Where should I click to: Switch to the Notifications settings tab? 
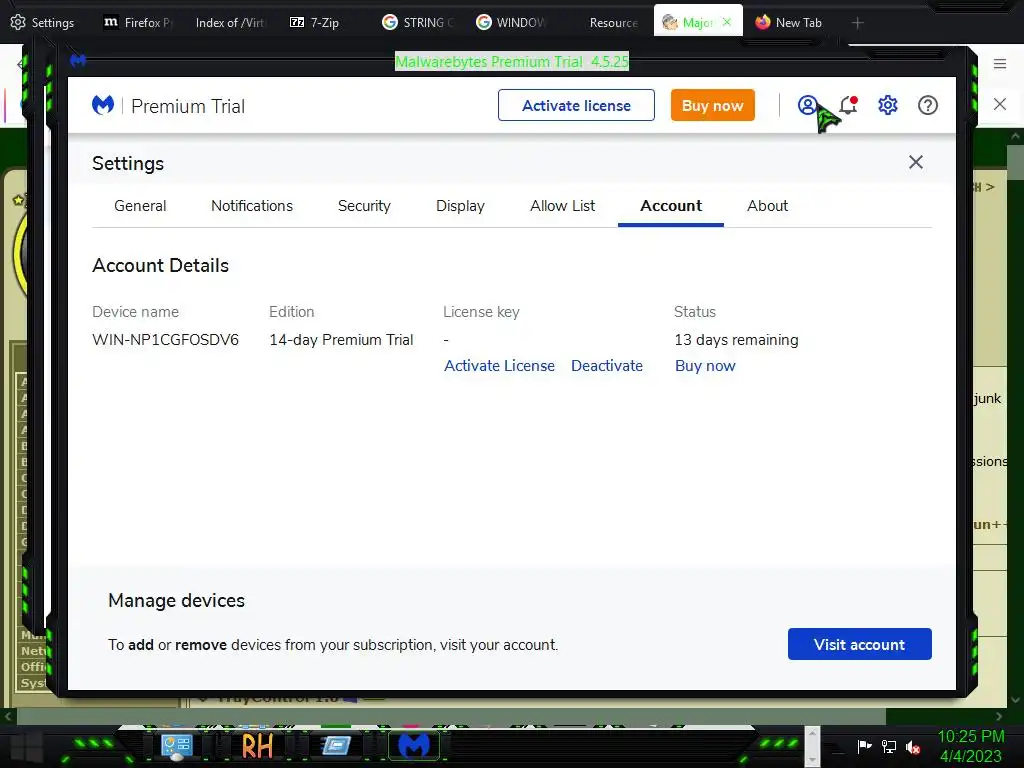tap(251, 206)
